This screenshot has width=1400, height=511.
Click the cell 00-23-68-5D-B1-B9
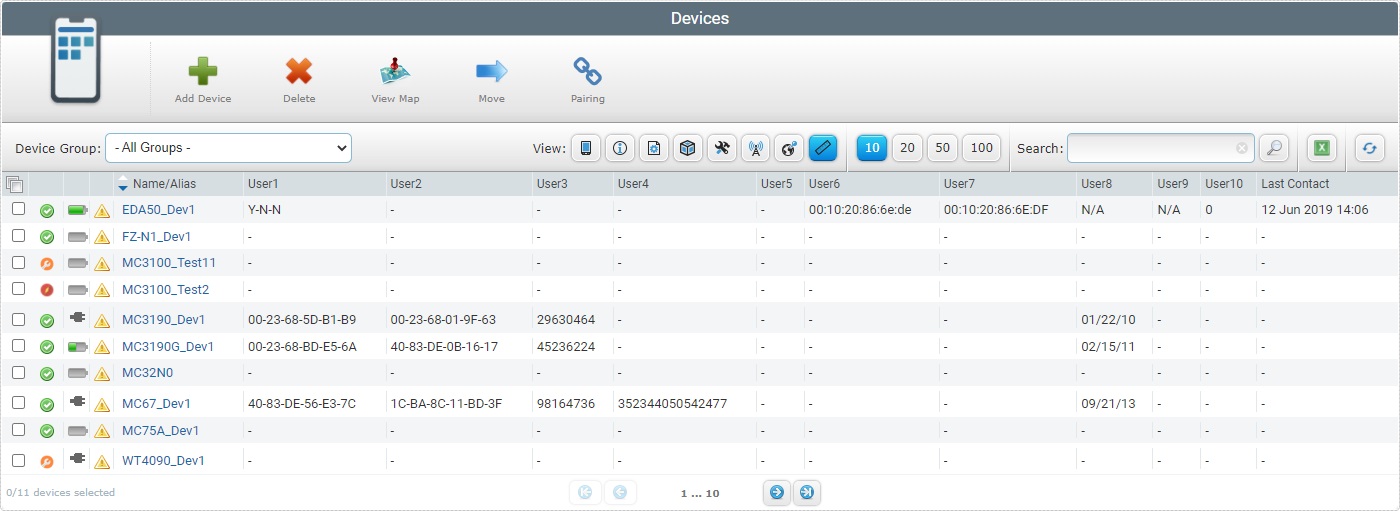[302, 320]
